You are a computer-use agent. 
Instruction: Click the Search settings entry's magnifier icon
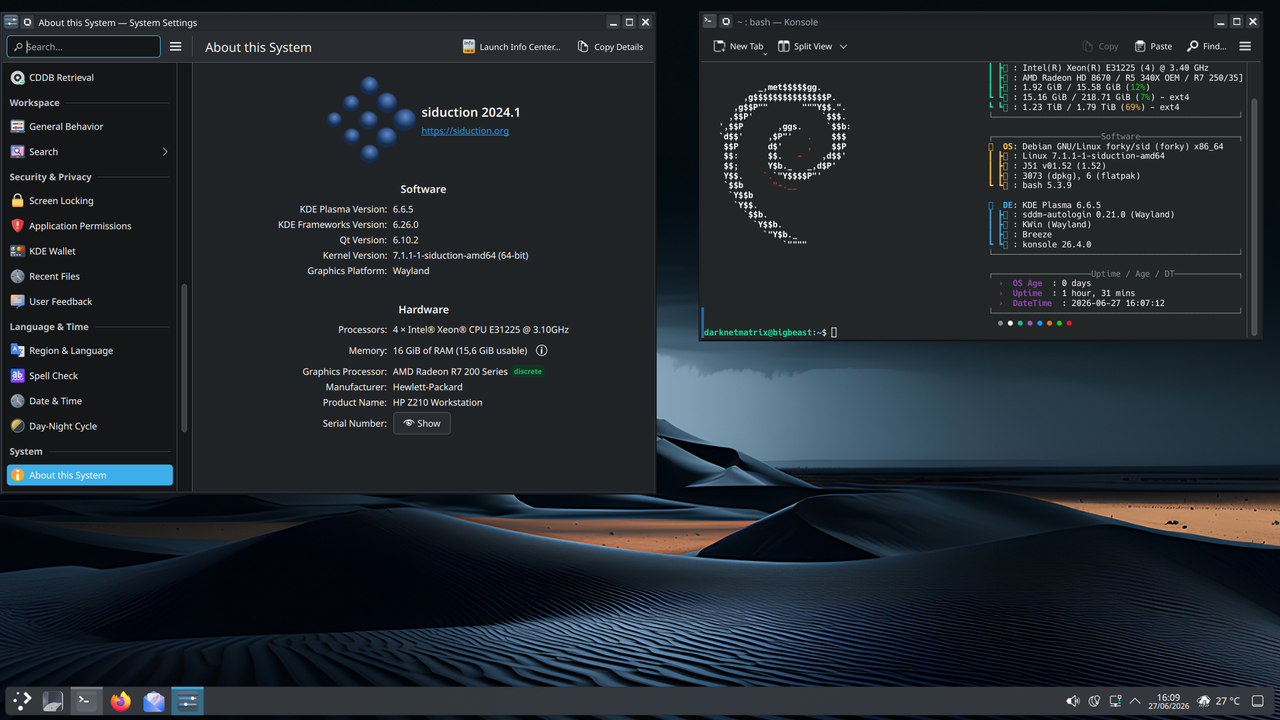[17, 152]
